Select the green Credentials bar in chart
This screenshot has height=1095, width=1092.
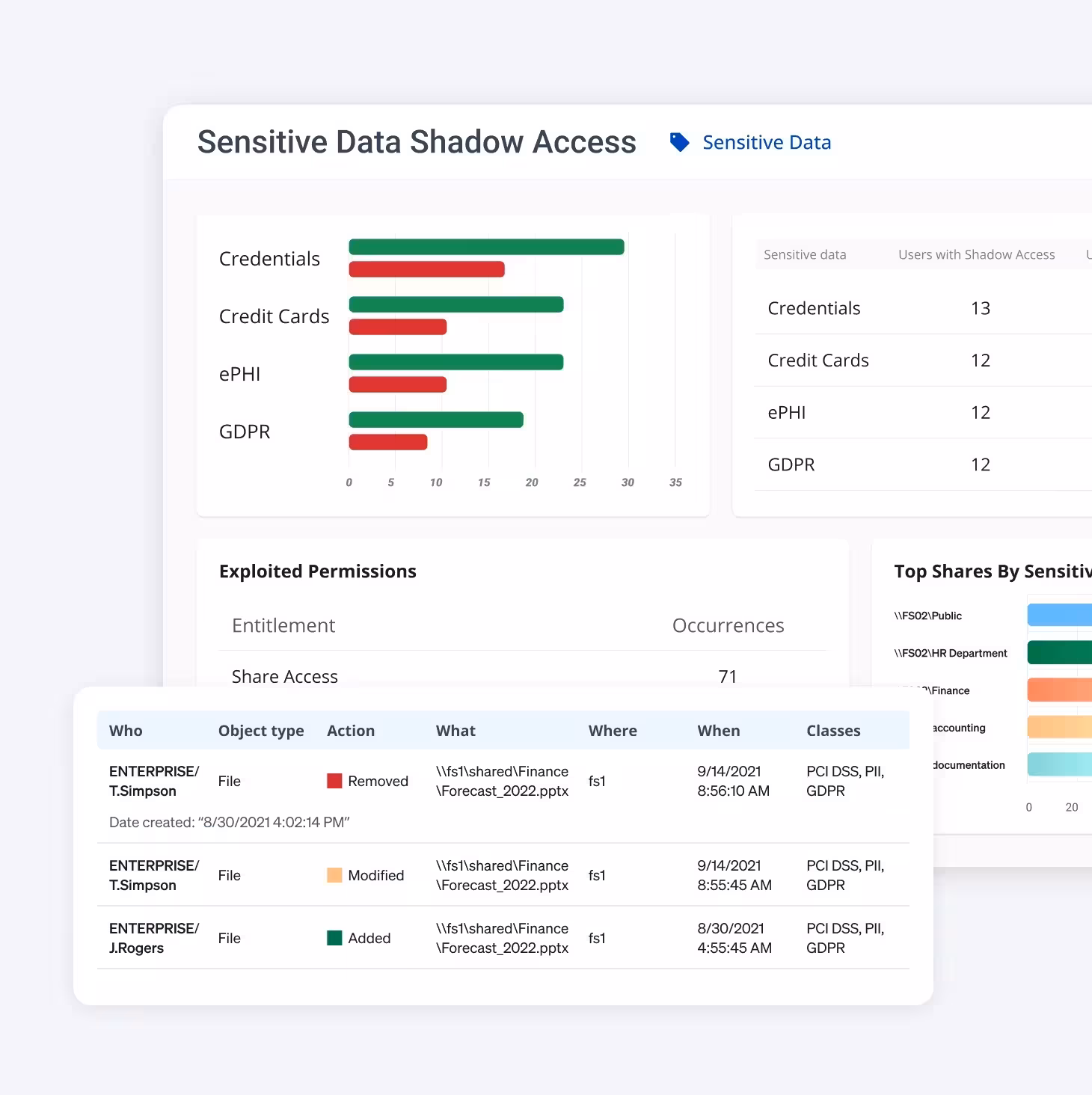coord(486,247)
